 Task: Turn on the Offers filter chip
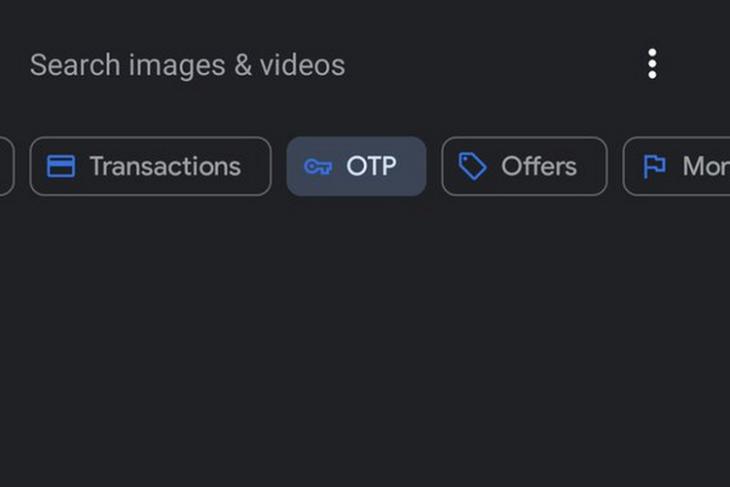click(524, 166)
